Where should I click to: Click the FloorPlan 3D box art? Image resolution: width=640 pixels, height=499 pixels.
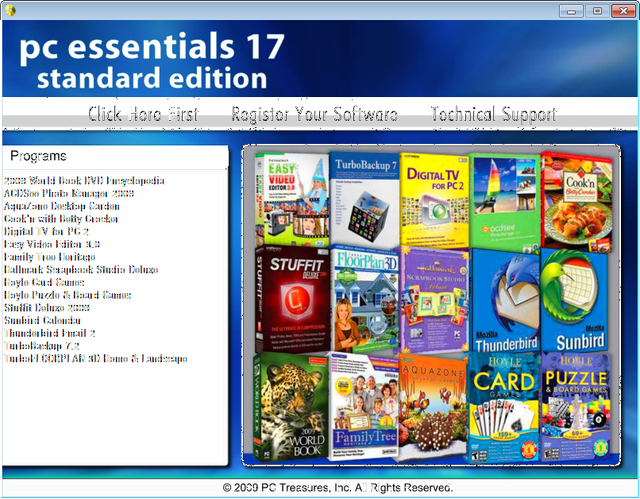pos(365,299)
